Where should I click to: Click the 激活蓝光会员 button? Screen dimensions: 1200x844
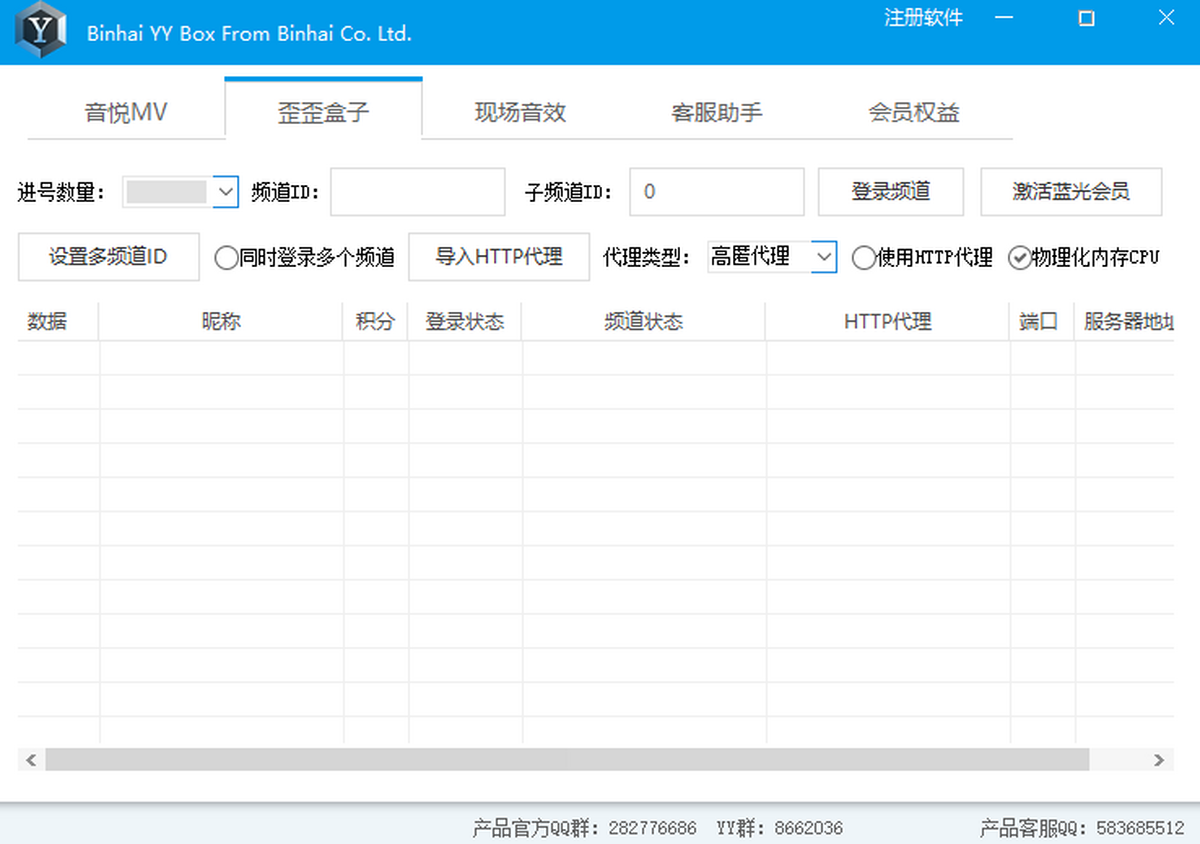tap(1071, 192)
